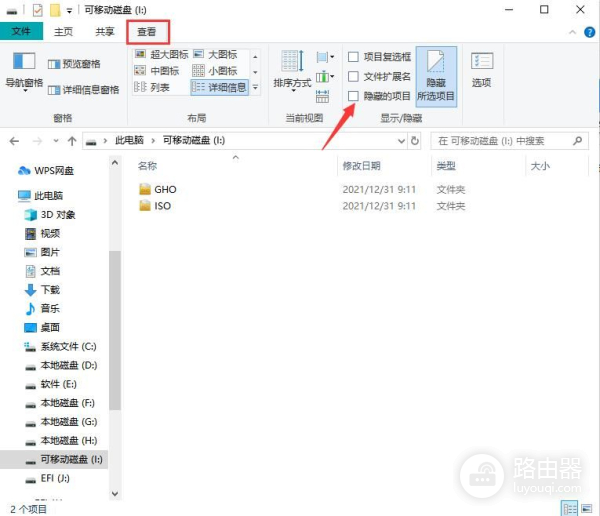Click 此电脑 in the address bar path
Screen dimensions: 600x516
click(x=130, y=140)
